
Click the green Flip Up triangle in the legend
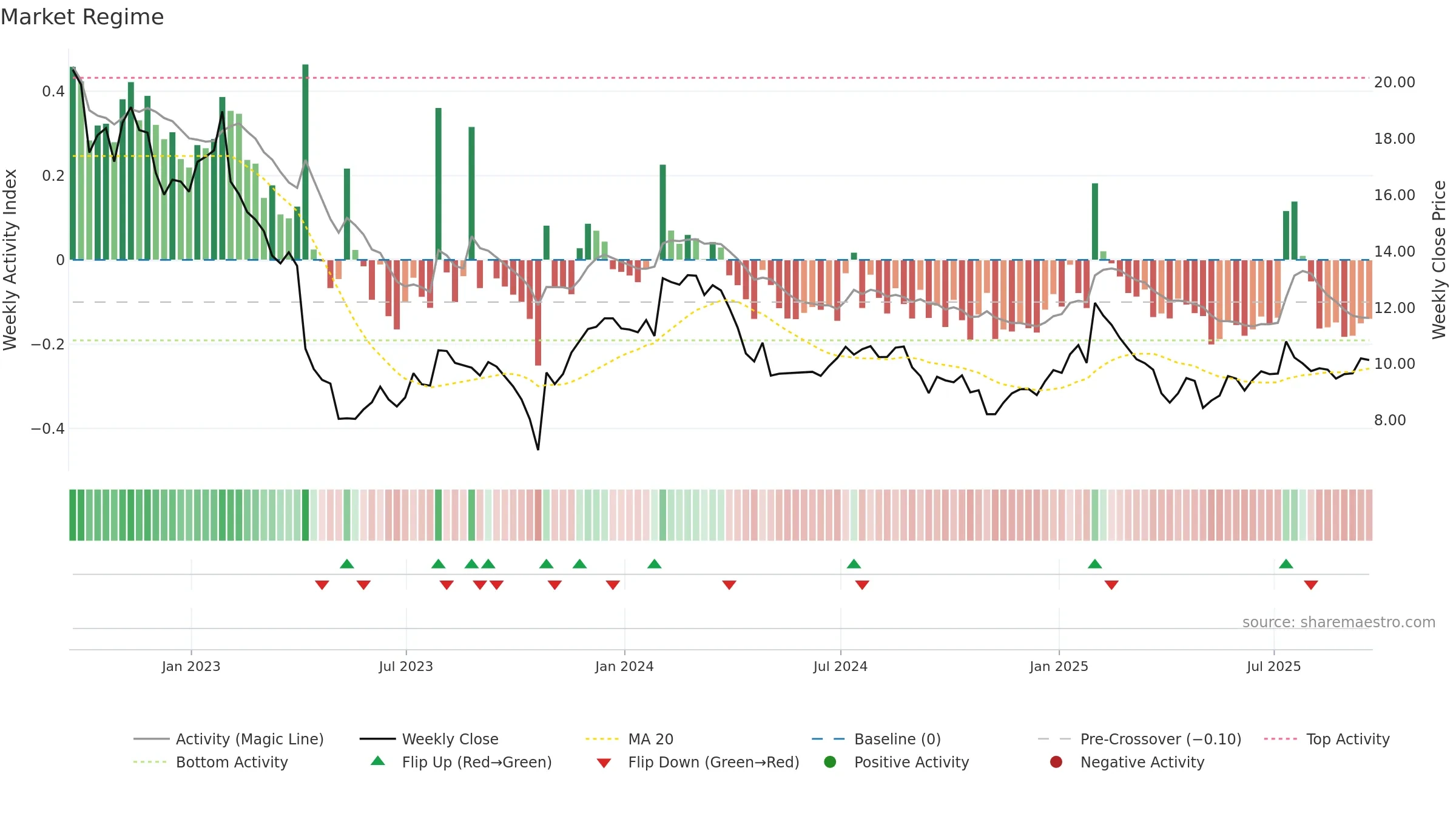coord(378,761)
